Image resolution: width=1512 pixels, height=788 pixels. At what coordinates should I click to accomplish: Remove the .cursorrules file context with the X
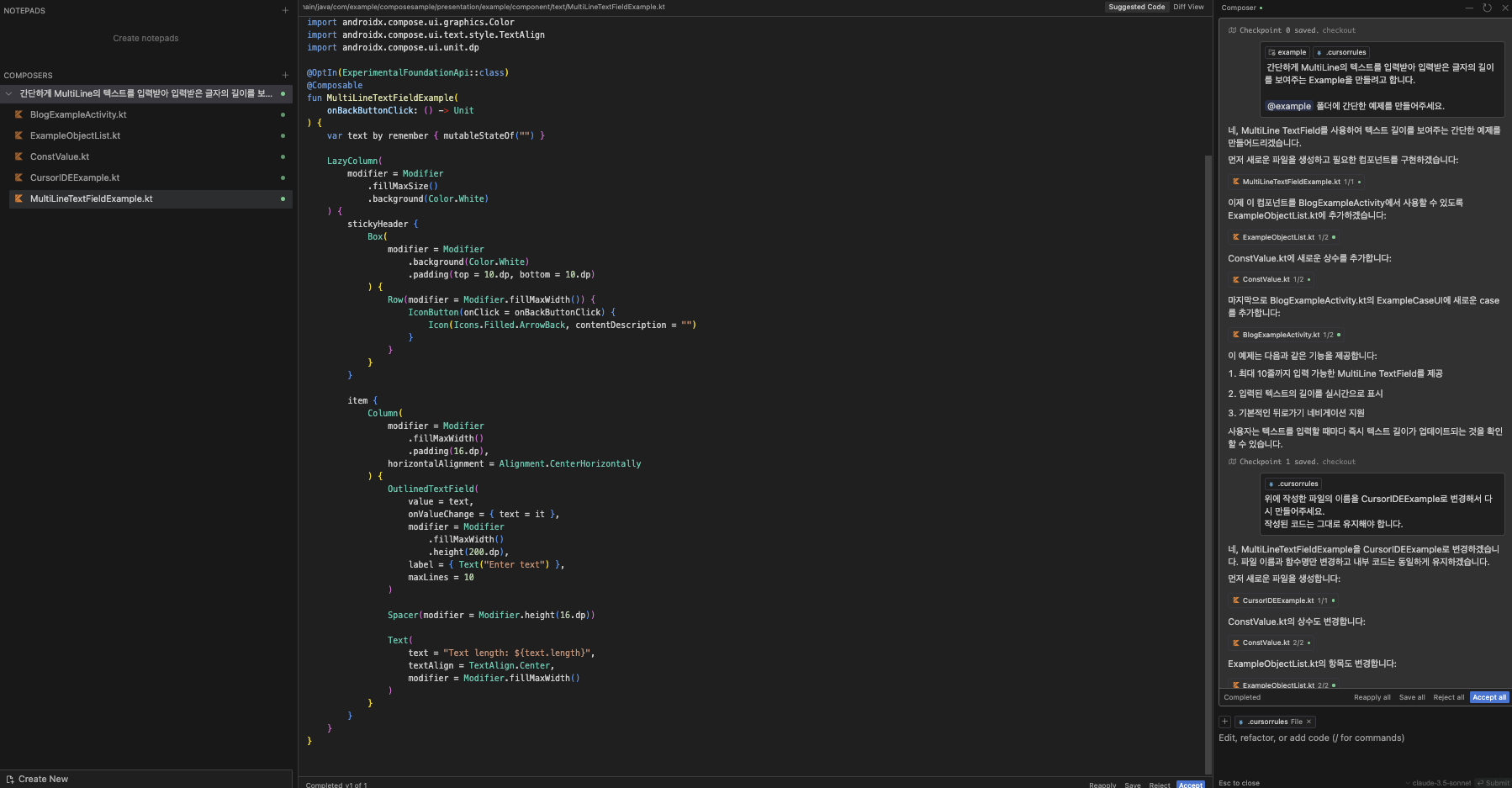[1308, 722]
